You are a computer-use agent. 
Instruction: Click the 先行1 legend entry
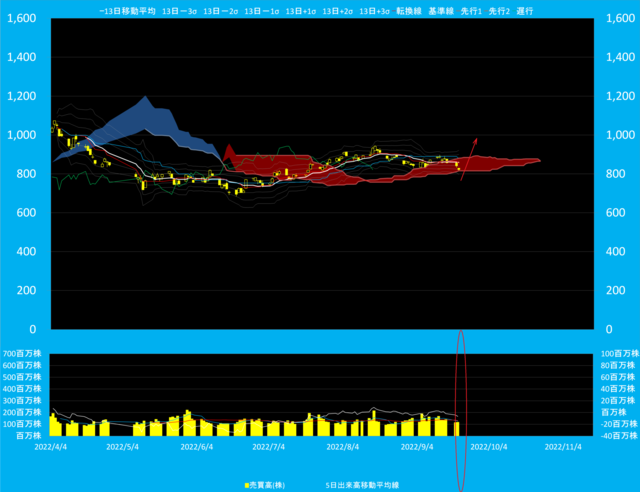[471, 11]
